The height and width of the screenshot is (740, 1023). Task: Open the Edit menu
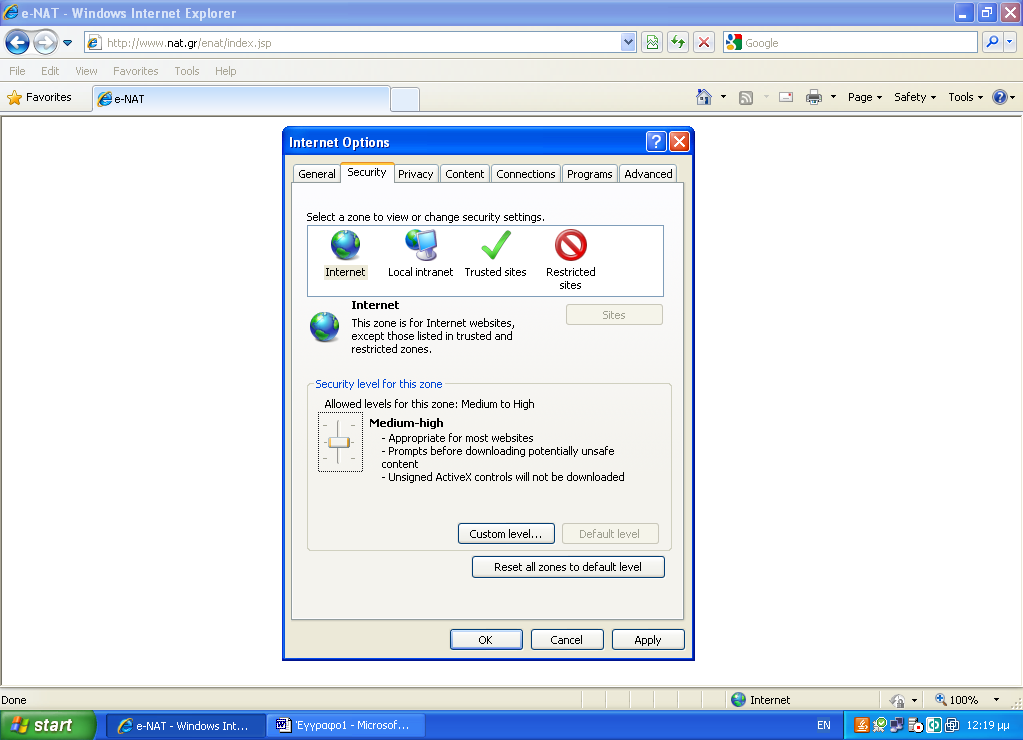(50, 71)
